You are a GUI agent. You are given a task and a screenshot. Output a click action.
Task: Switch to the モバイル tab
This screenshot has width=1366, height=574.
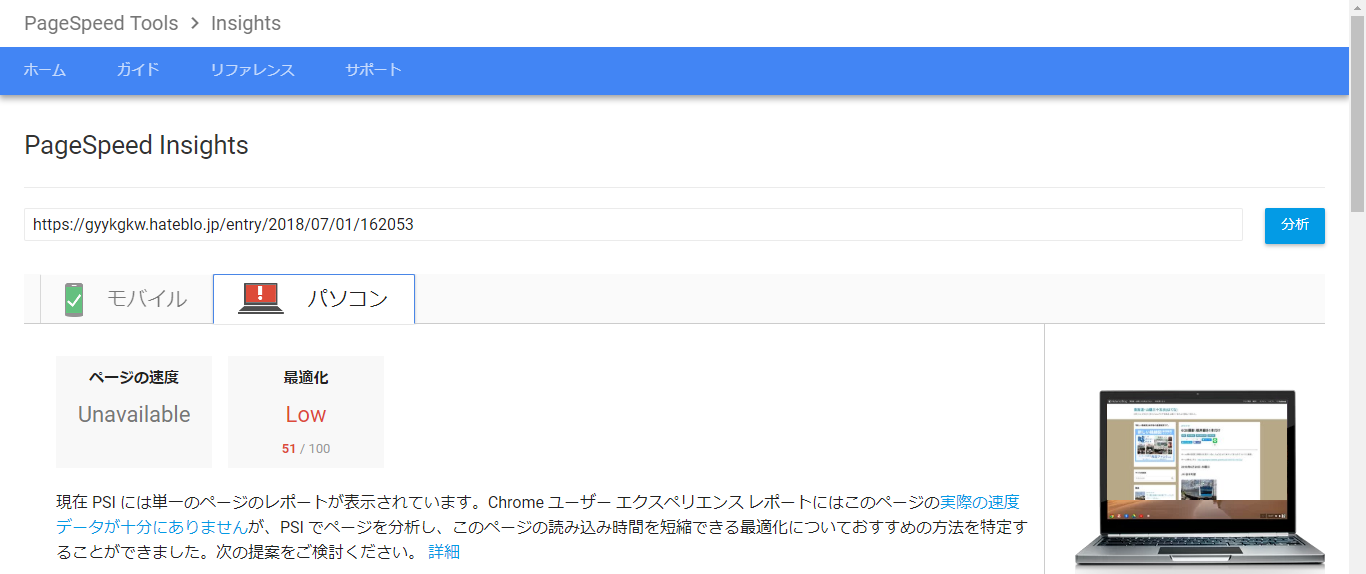coord(126,299)
